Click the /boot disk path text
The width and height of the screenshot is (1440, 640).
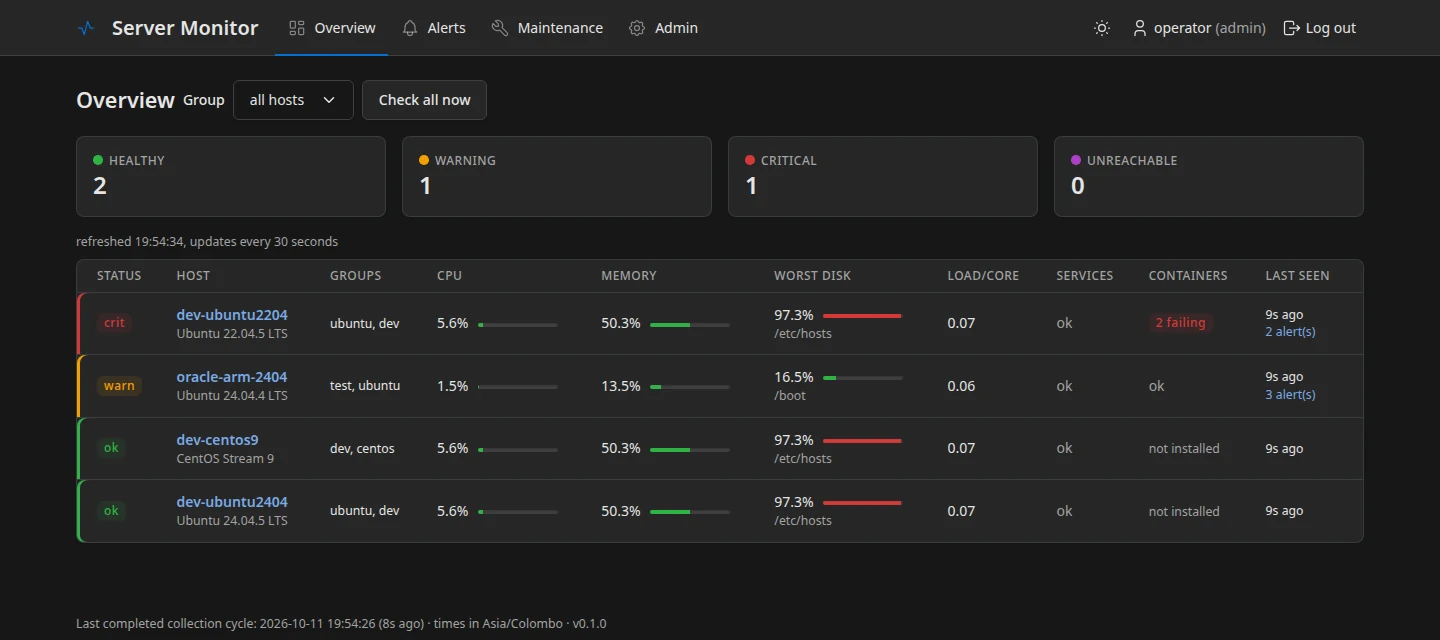[790, 396]
